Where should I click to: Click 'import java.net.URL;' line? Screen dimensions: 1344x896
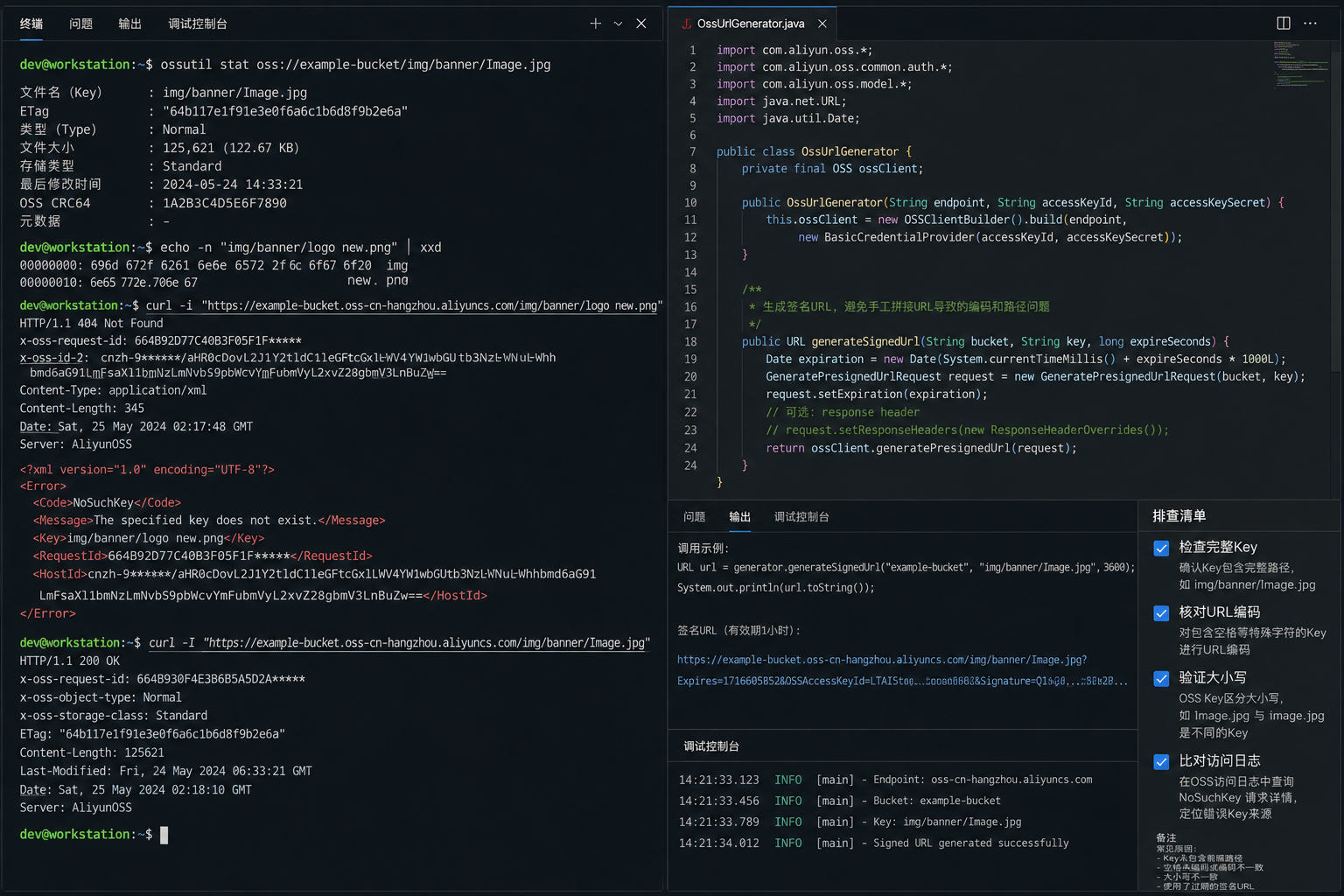pos(781,101)
